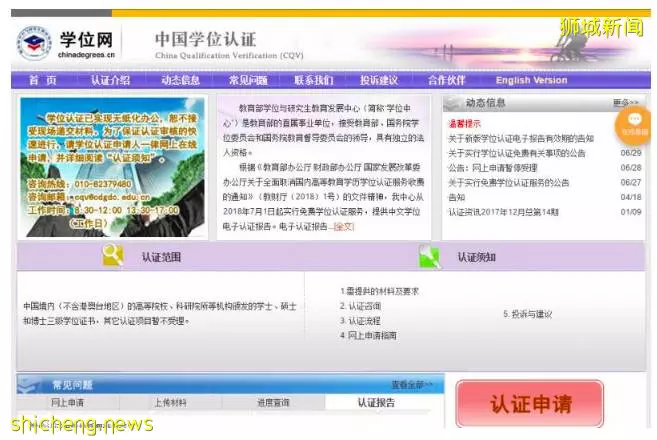The height and width of the screenshot is (440, 657).
Task: Select the 上传材料 tab
Action: click(x=170, y=403)
